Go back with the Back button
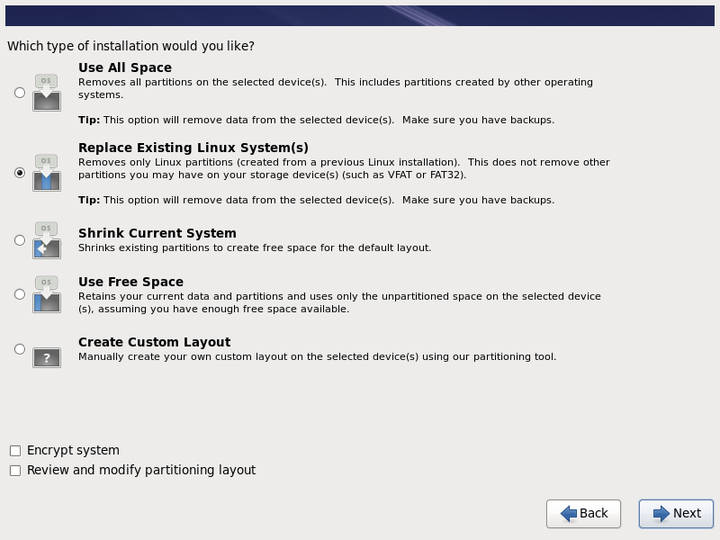The height and width of the screenshot is (540, 720). (x=583, y=514)
